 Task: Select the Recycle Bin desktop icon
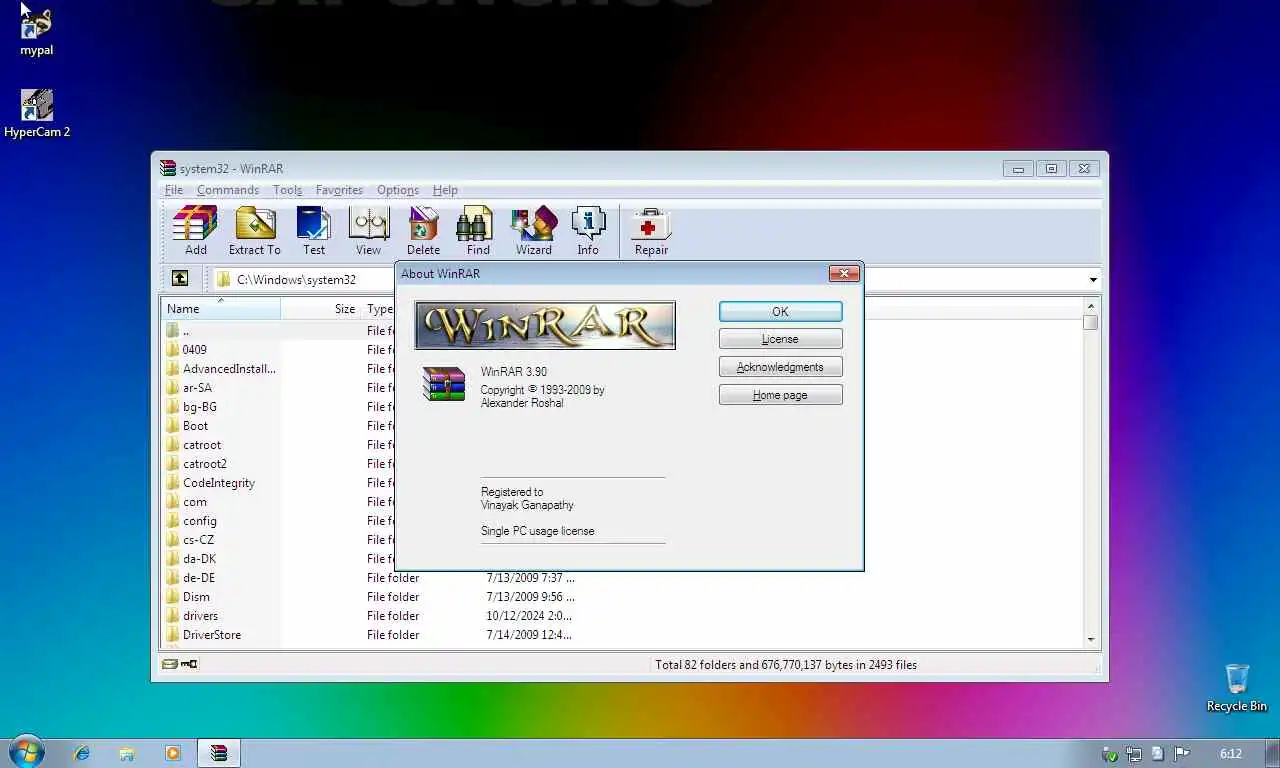tap(1236, 687)
